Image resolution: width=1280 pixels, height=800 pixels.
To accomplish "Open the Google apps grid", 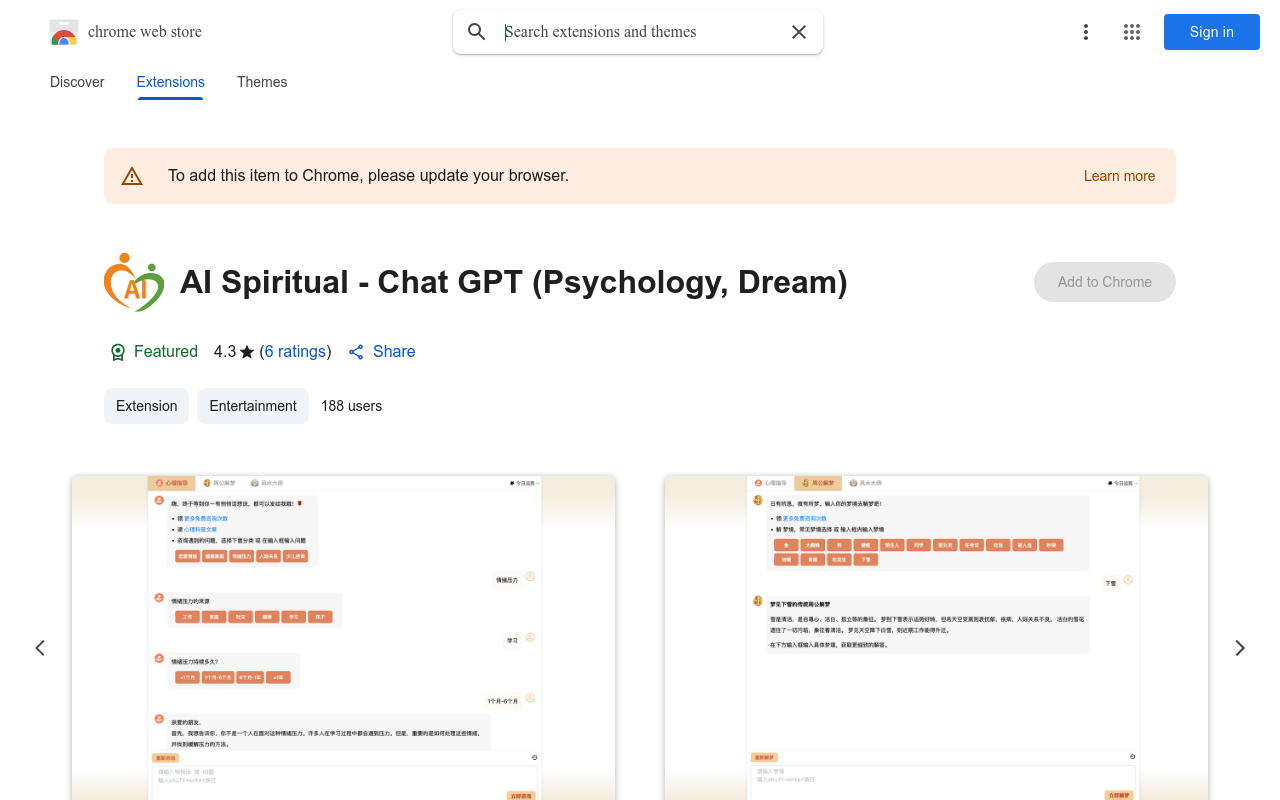I will coord(1132,32).
